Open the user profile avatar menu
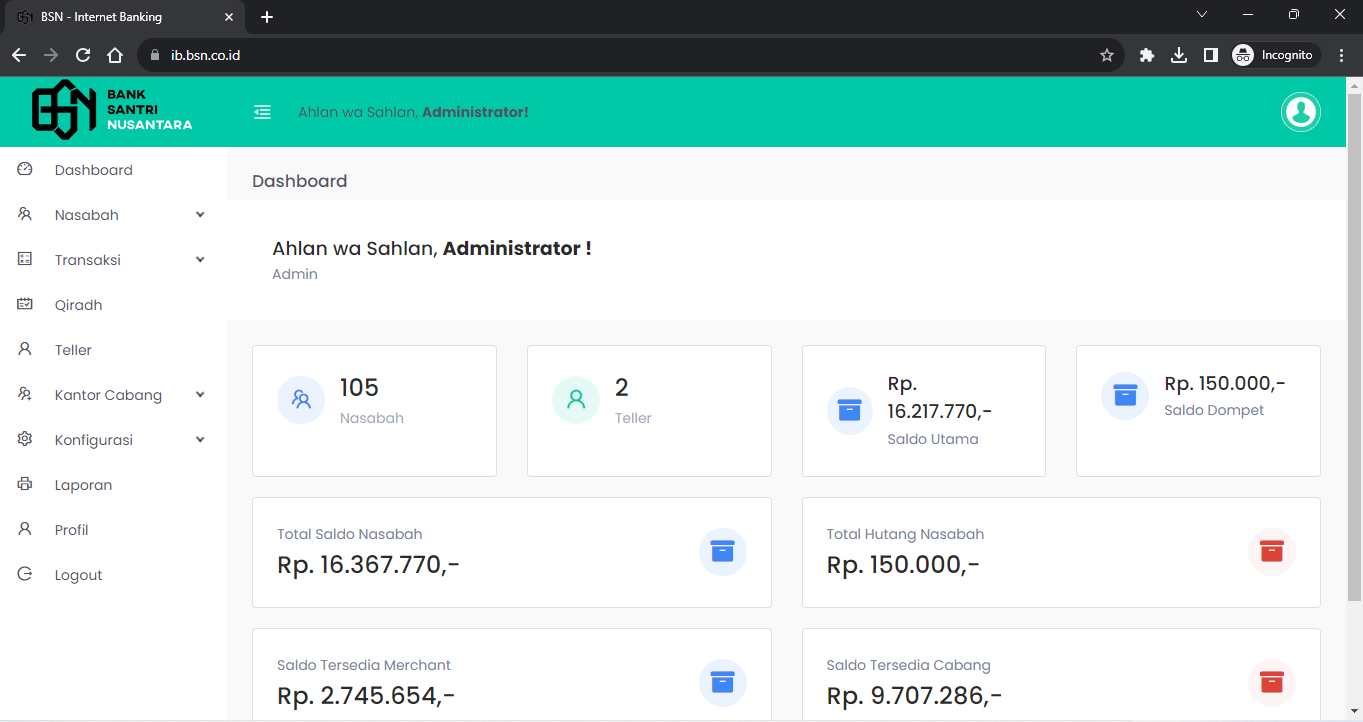This screenshot has width=1363, height=722. pyautogui.click(x=1300, y=112)
